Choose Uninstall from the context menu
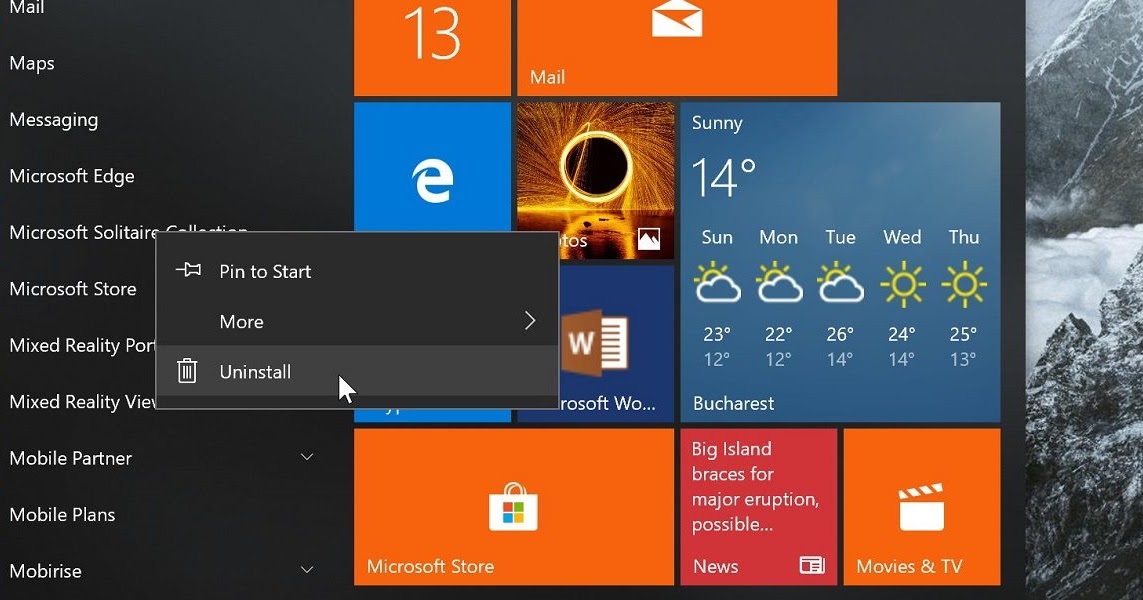Viewport: 1143px width, 600px height. pyautogui.click(x=255, y=371)
